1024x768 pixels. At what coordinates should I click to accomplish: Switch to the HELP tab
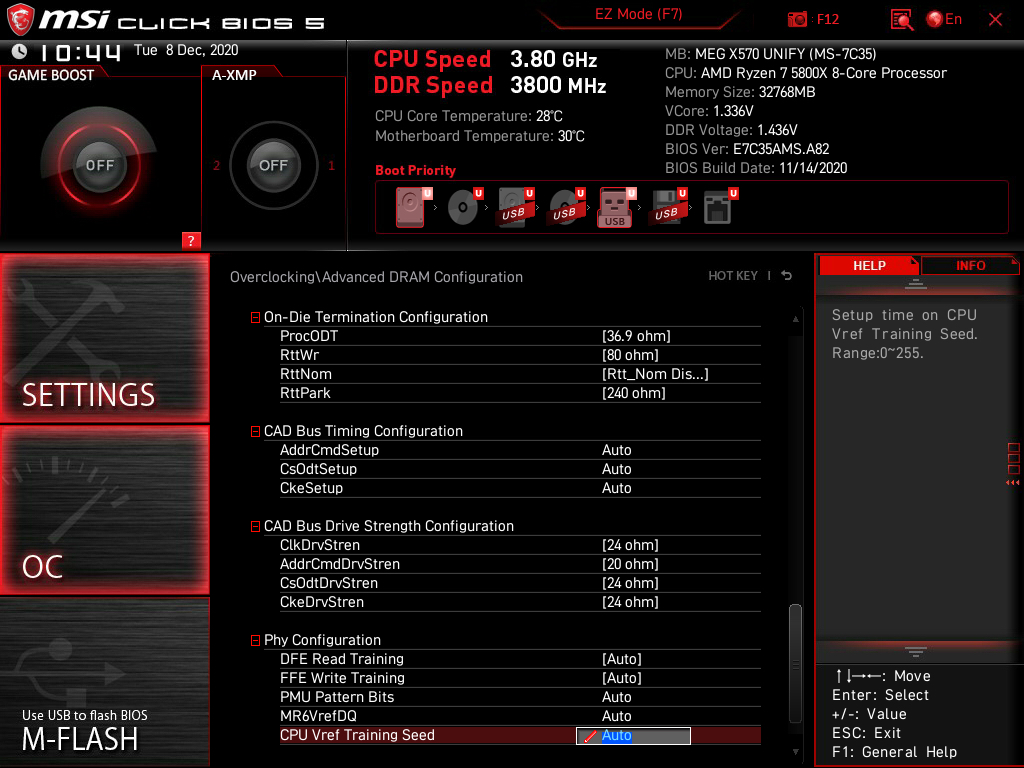pyautogui.click(x=869, y=266)
